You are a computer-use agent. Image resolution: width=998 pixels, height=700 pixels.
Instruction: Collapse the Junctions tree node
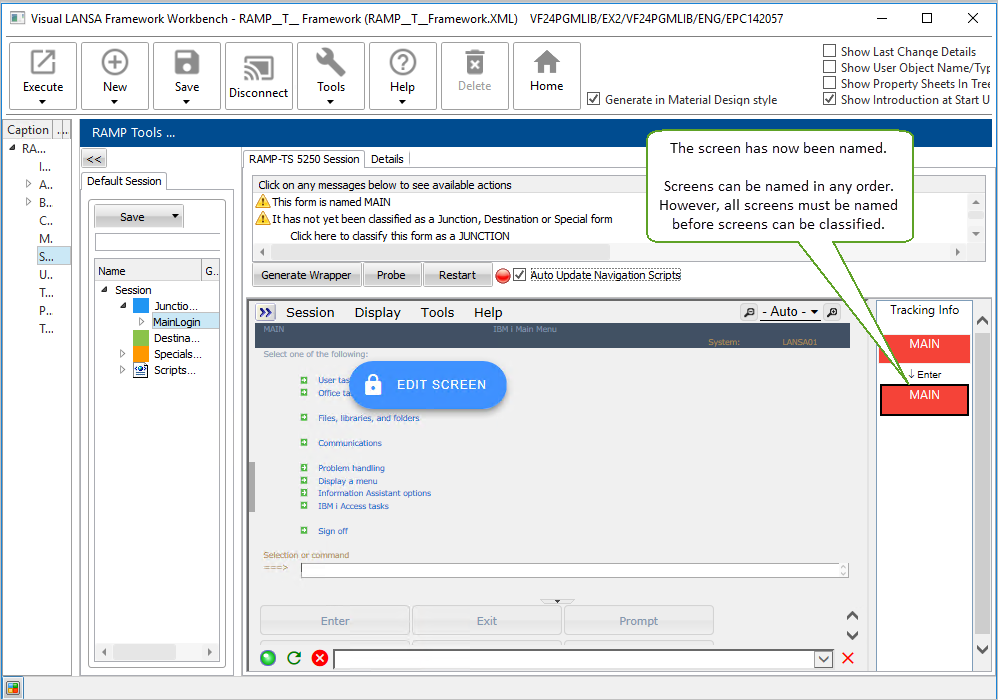coord(123,305)
